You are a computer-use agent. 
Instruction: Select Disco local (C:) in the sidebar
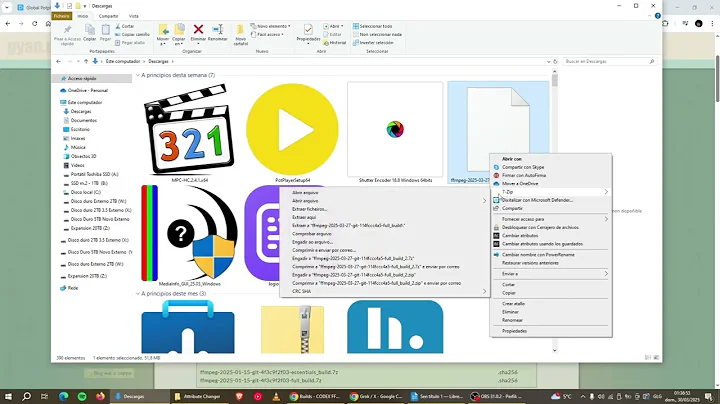(x=85, y=192)
